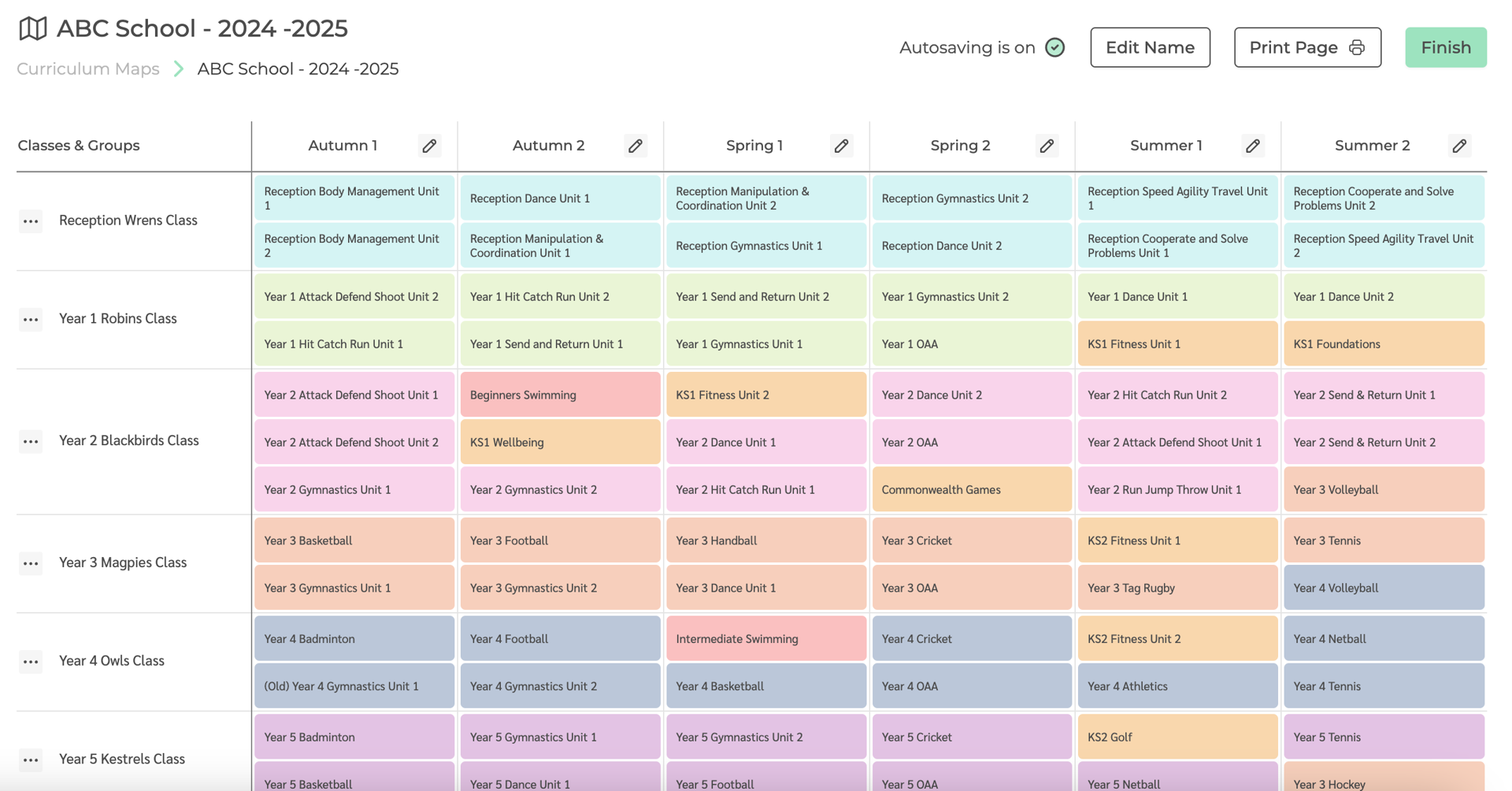The width and height of the screenshot is (1512, 791).
Task: Click the KS2 Golf unit card
Action: (1177, 737)
